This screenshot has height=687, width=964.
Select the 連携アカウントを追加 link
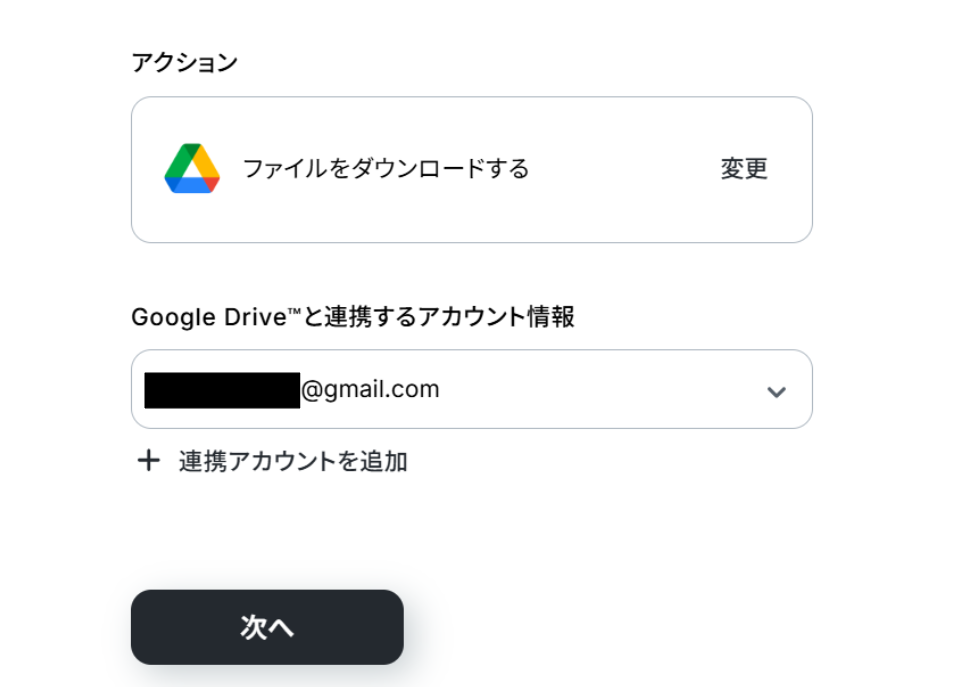(292, 461)
